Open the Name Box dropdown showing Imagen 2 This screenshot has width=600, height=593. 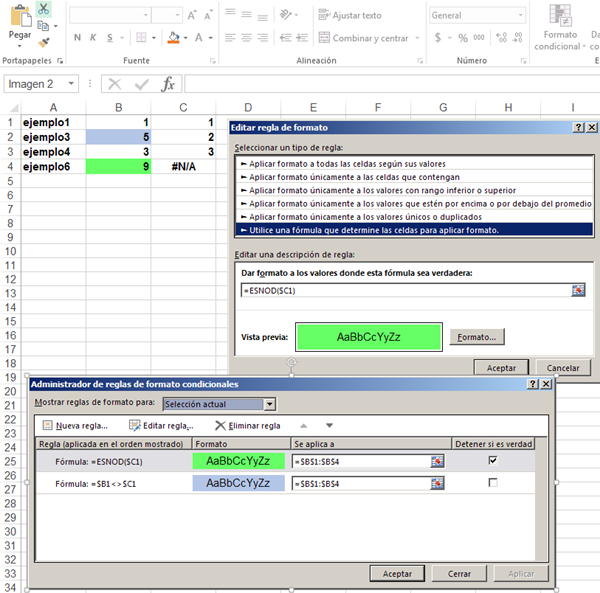pyautogui.click(x=72, y=84)
